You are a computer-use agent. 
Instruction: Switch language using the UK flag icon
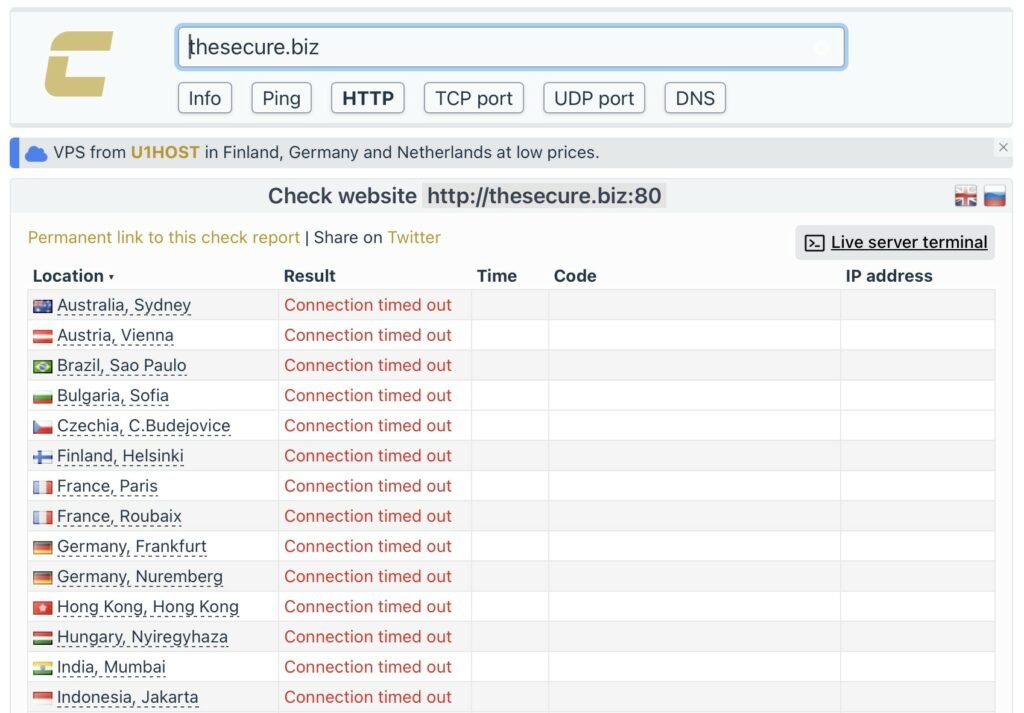click(965, 196)
